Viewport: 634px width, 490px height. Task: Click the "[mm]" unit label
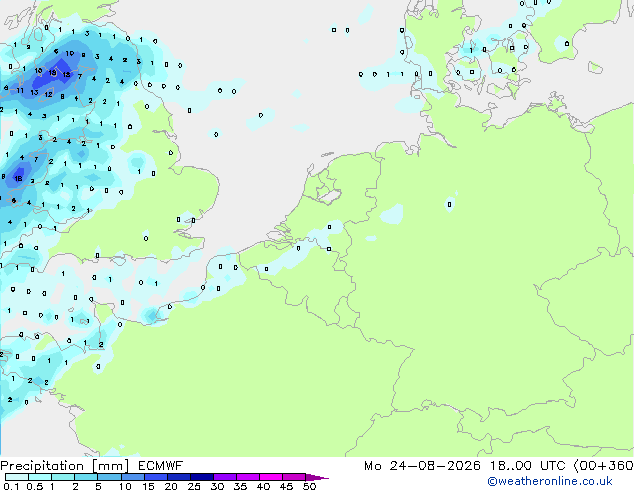[x=111, y=466]
